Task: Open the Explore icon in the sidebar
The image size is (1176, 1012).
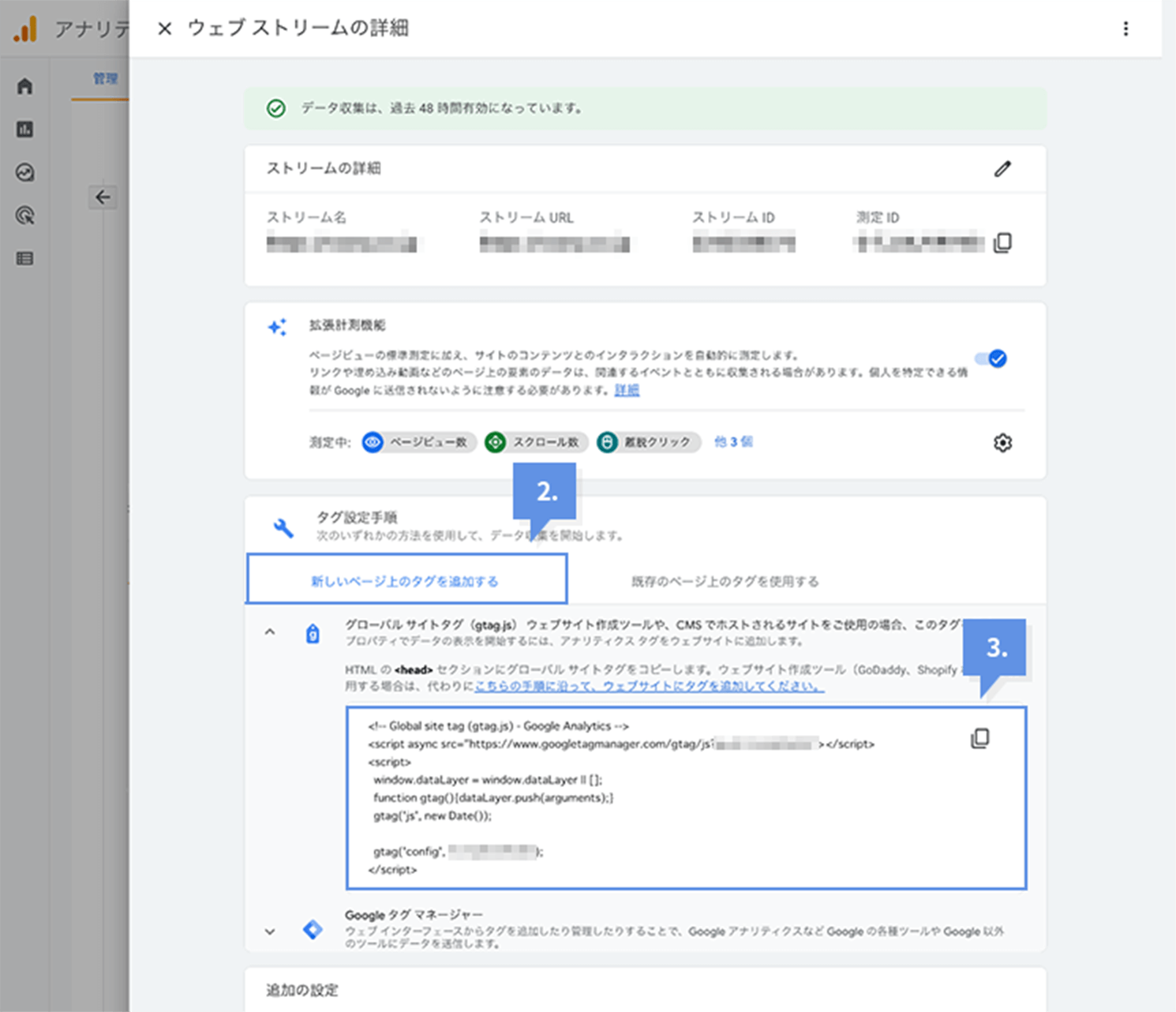Action: [25, 172]
